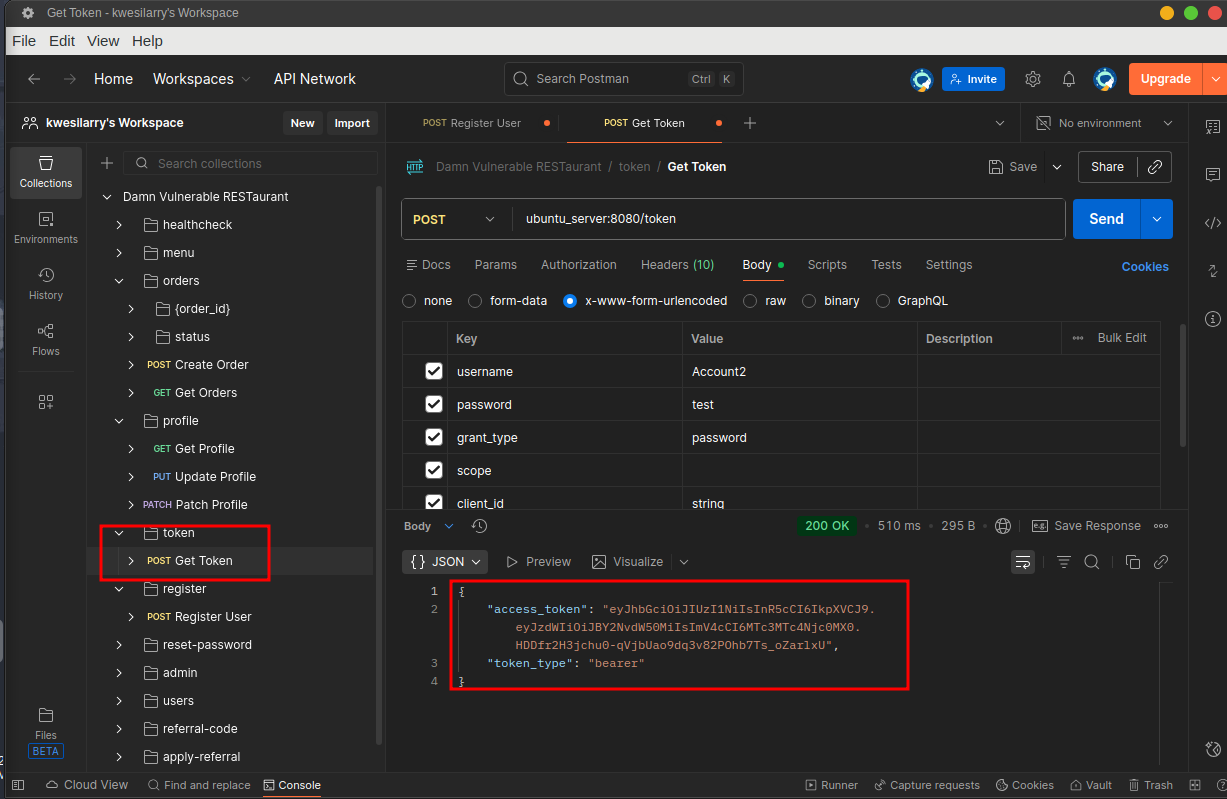
Task: Copy the response body
Action: coord(1132,561)
